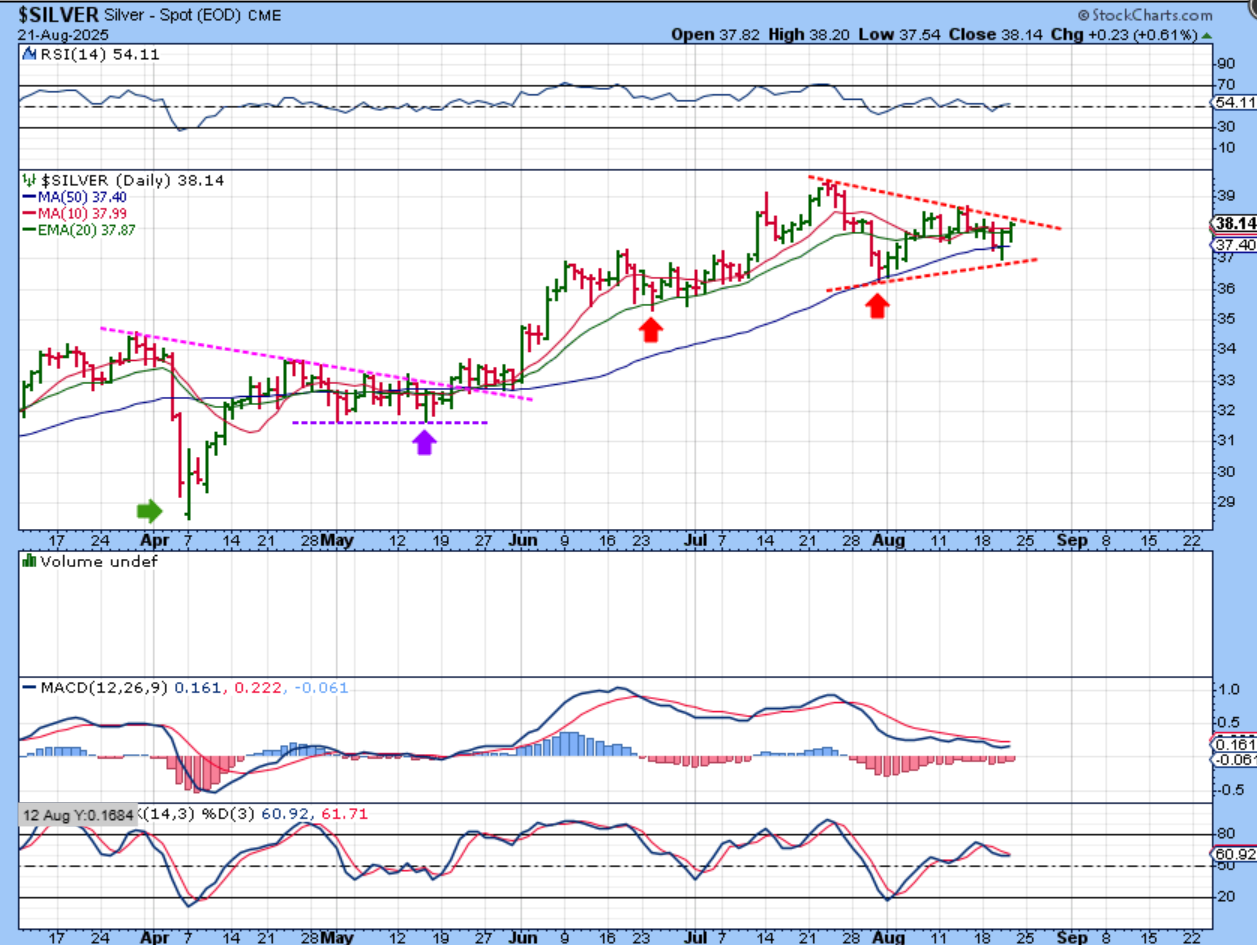
Task: Click the MACD legend line marker
Action: tap(29, 688)
